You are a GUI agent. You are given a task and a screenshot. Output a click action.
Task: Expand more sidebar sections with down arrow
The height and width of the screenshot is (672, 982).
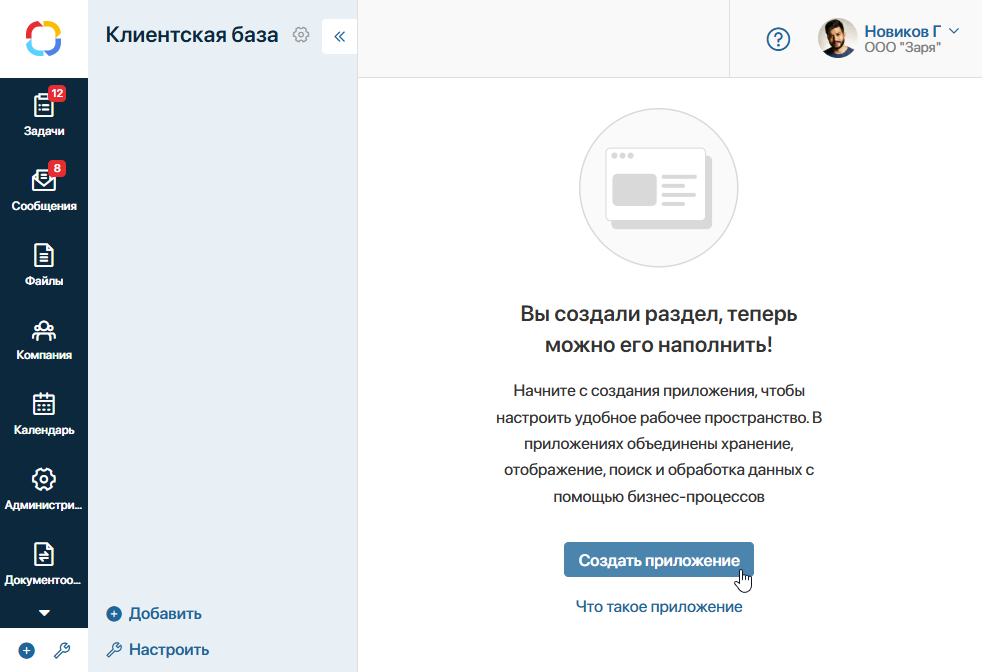(44, 613)
